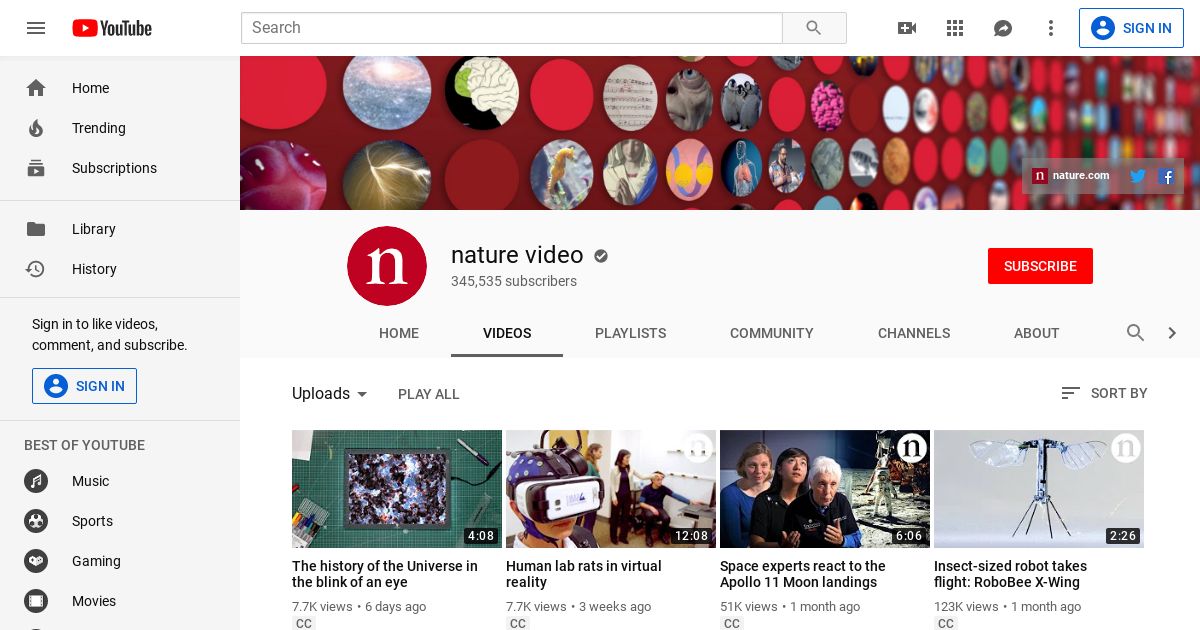Open the create video camera icon
This screenshot has height=630, width=1200.
[907, 28]
